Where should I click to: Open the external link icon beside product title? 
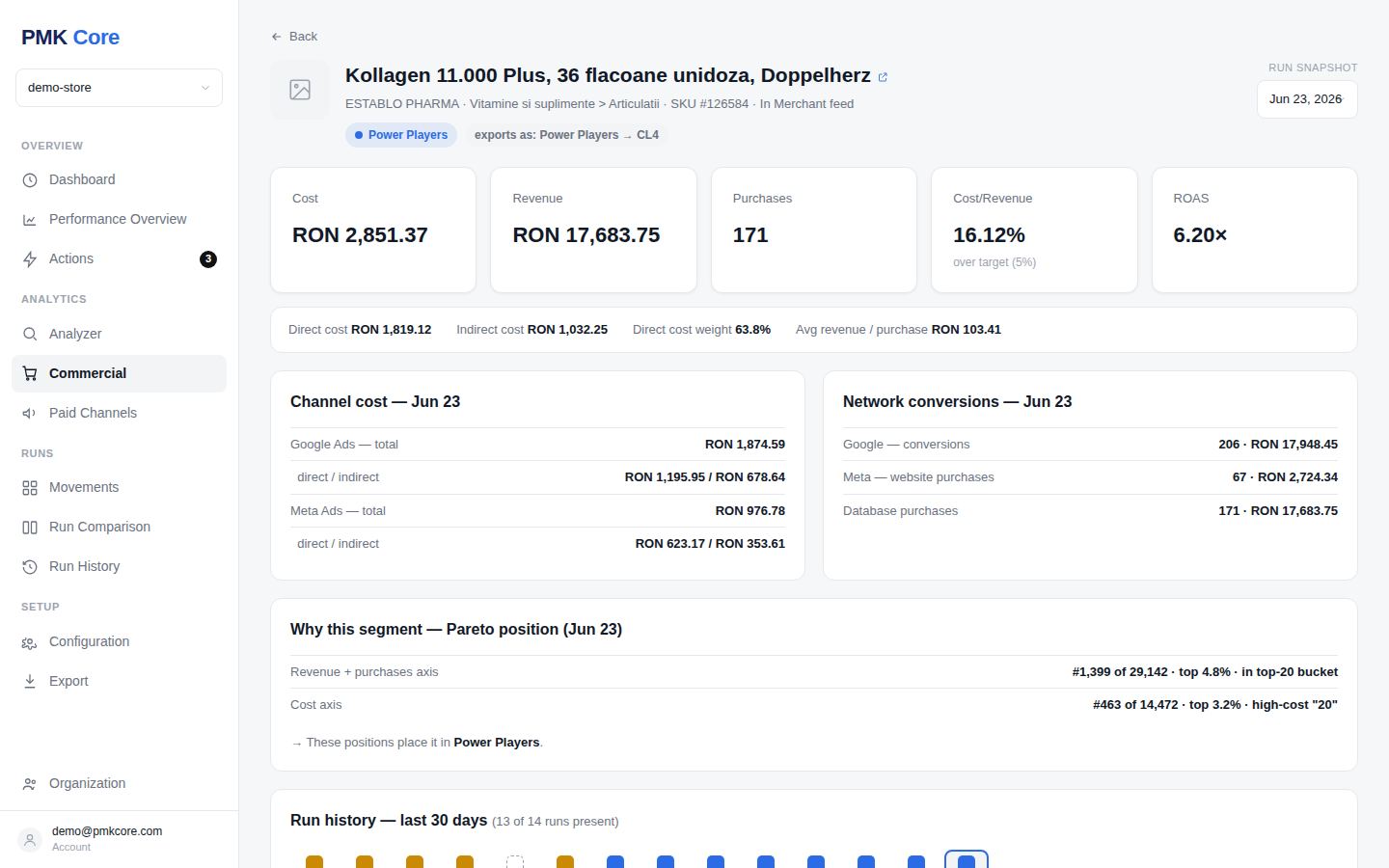point(883,77)
